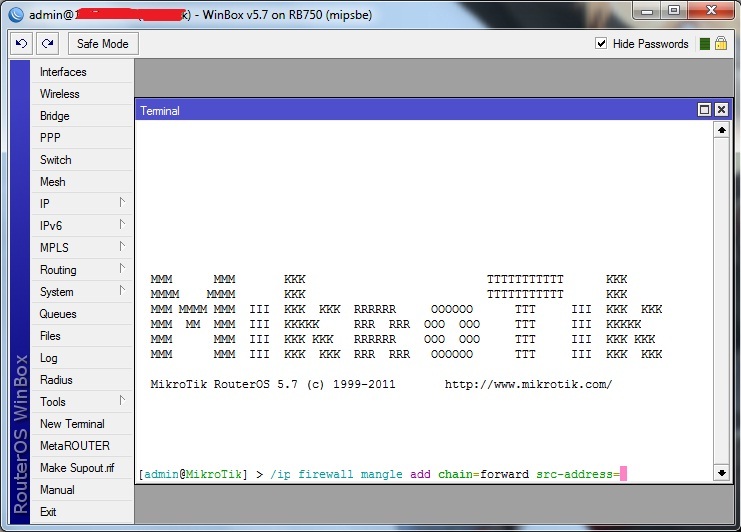The width and height of the screenshot is (741, 532).
Task: Close the WinBox window
Action: pyautogui.click(x=711, y=11)
